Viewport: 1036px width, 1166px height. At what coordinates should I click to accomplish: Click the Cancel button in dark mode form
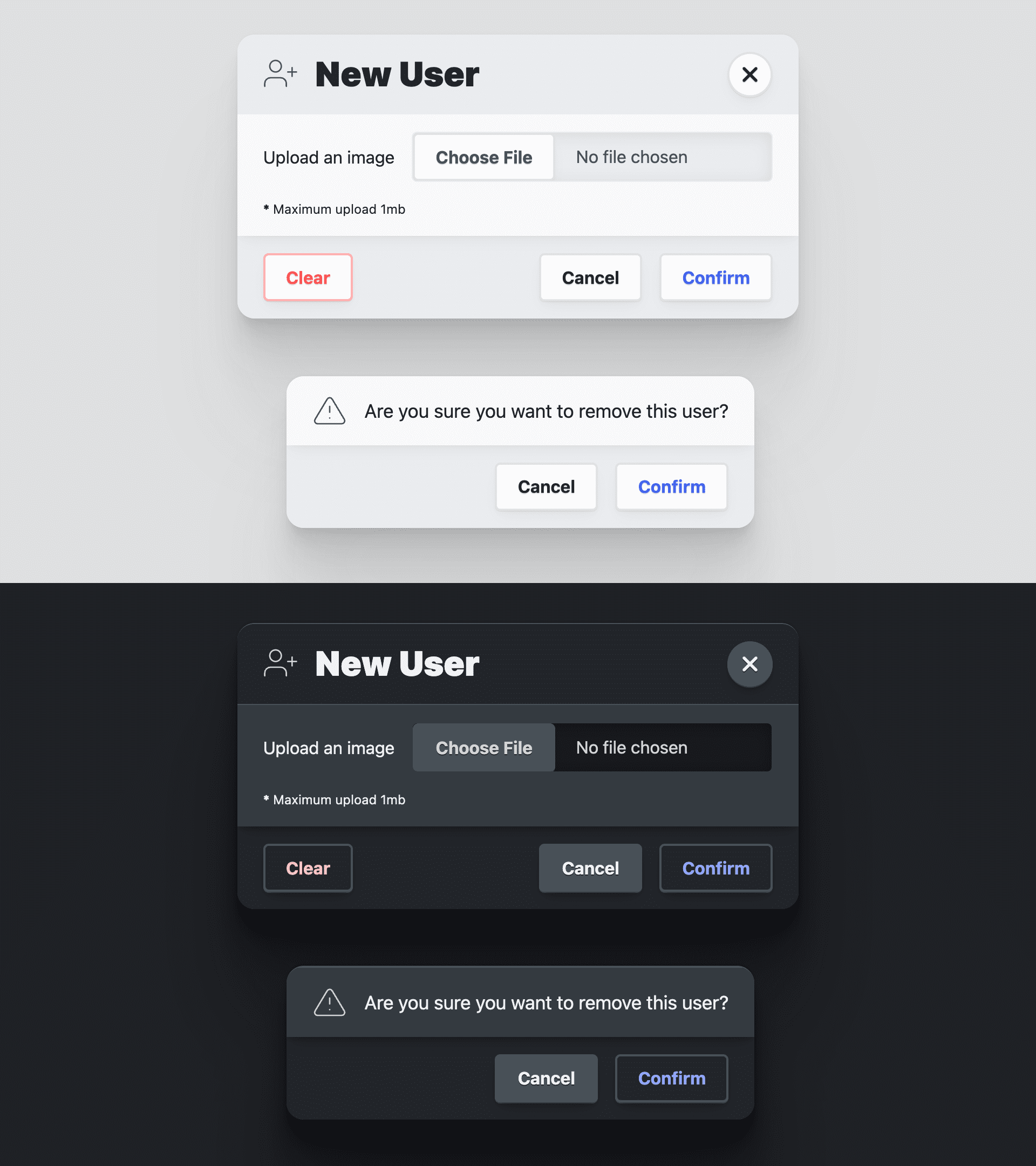[x=590, y=868]
